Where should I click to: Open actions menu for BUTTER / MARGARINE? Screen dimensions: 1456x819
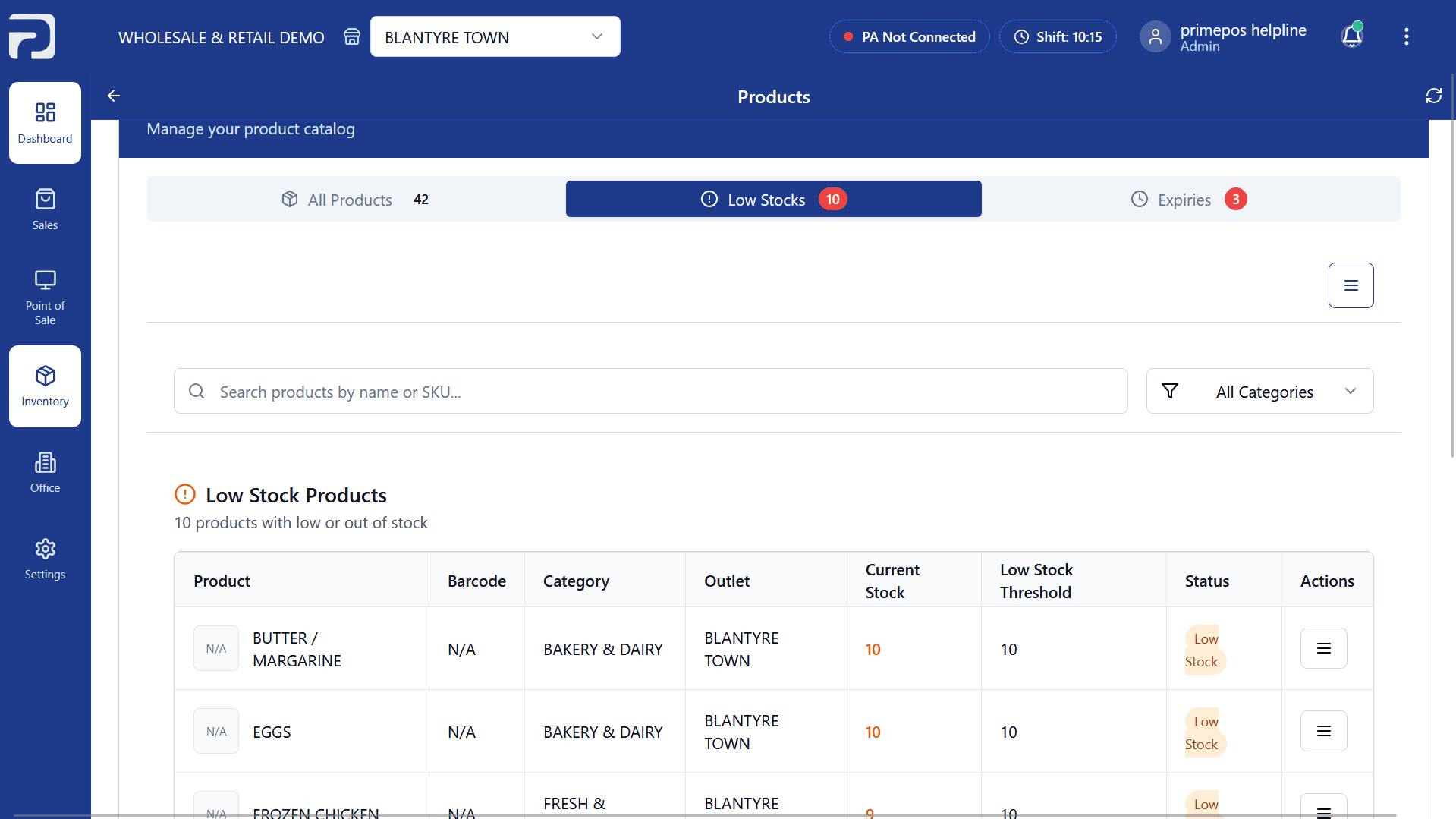click(x=1323, y=648)
